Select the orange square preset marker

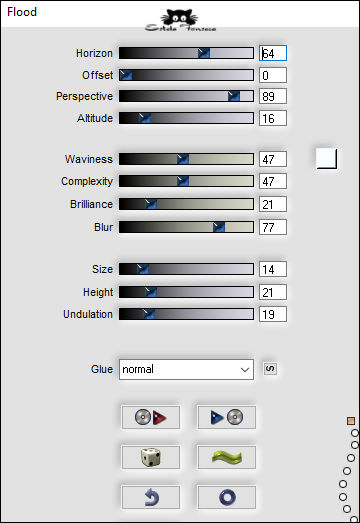(x=351, y=421)
